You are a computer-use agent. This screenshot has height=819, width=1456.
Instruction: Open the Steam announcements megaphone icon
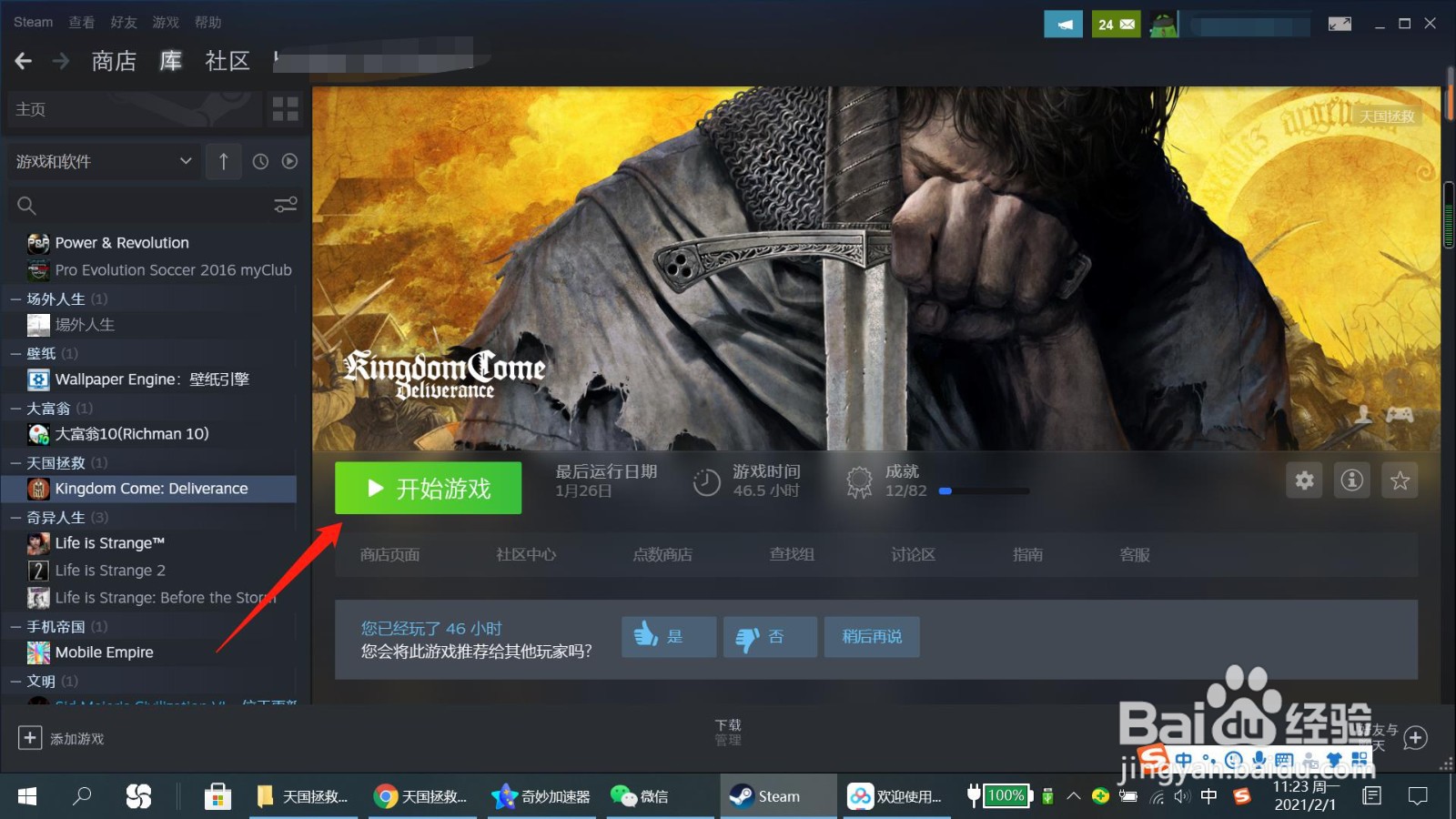pos(1063,25)
